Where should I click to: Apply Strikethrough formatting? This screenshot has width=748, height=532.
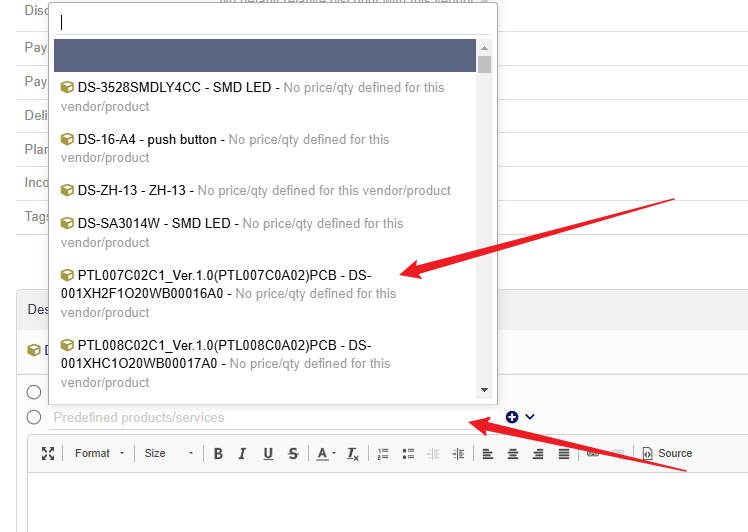click(x=293, y=453)
